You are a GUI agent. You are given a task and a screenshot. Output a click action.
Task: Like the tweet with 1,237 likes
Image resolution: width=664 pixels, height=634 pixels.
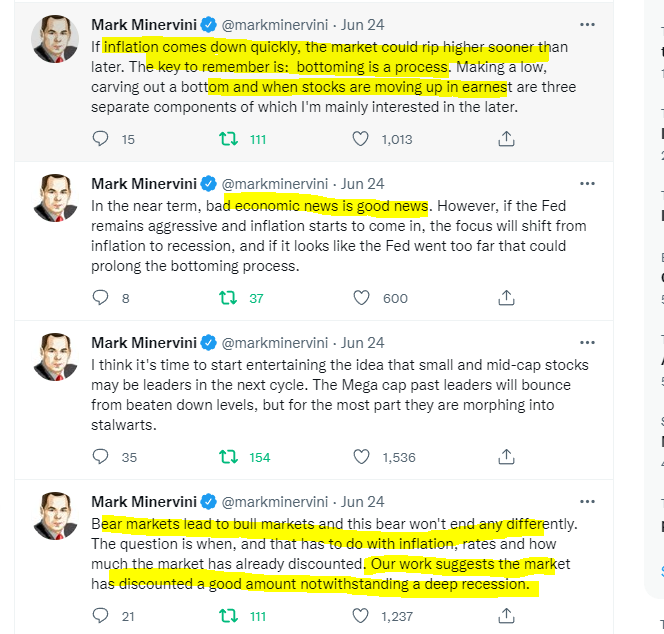363,616
